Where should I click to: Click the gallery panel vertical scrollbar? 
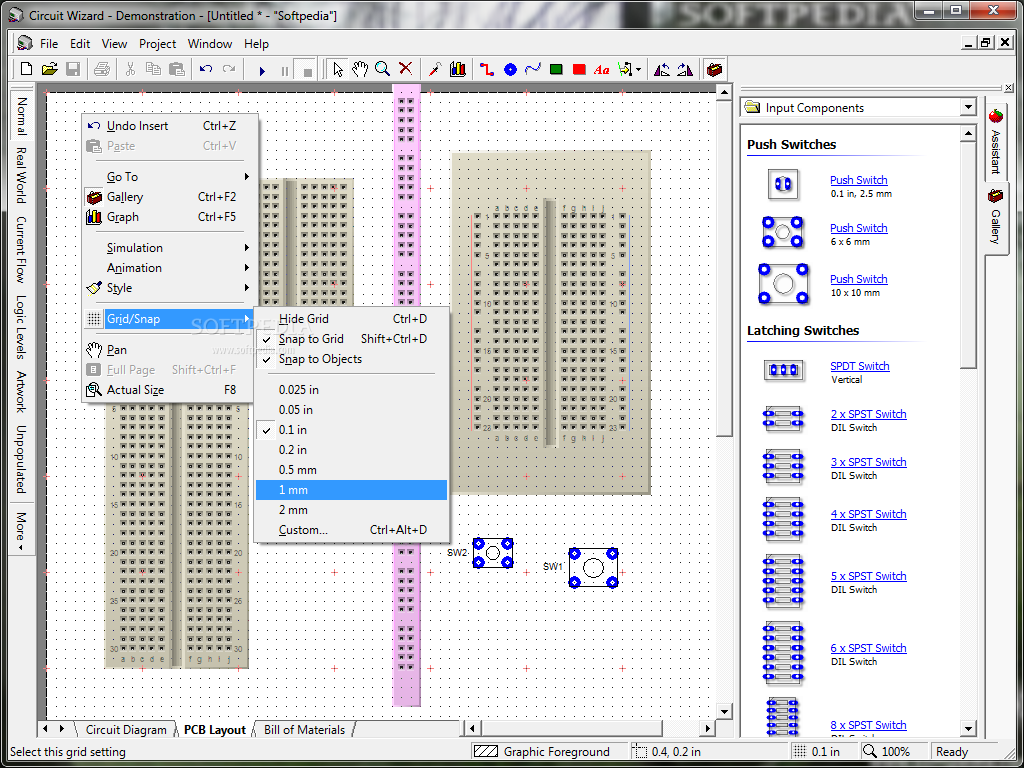tap(968, 431)
